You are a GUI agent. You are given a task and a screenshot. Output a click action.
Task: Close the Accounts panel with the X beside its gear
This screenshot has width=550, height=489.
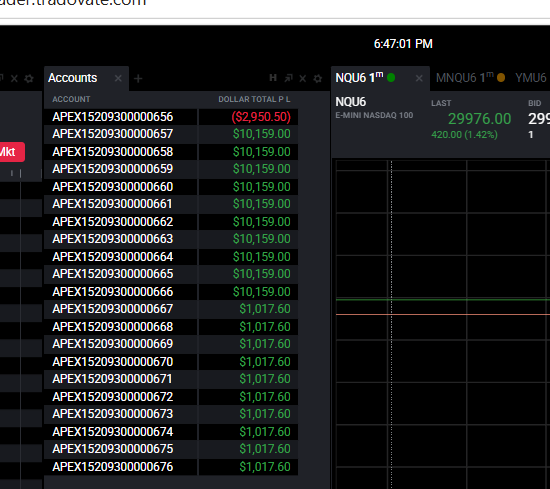point(303,78)
